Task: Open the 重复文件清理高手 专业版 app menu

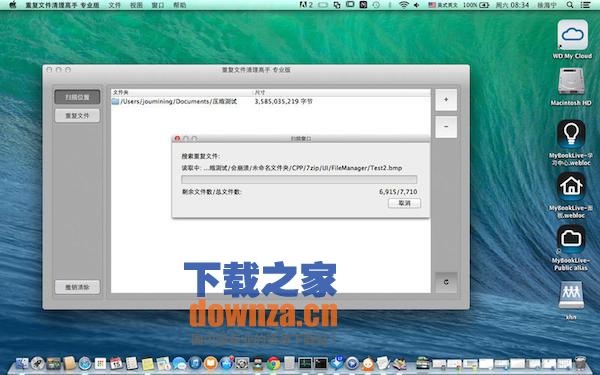Action: click(x=62, y=5)
